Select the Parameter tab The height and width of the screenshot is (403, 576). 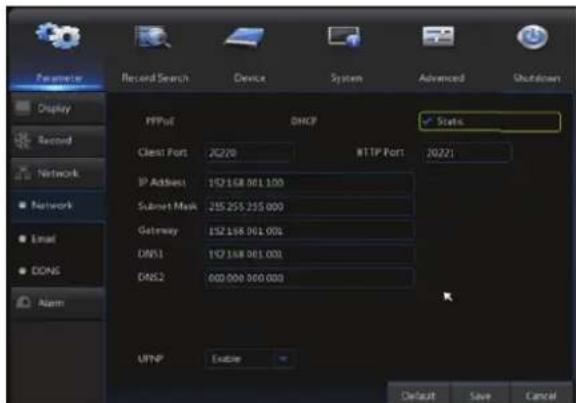pos(59,78)
